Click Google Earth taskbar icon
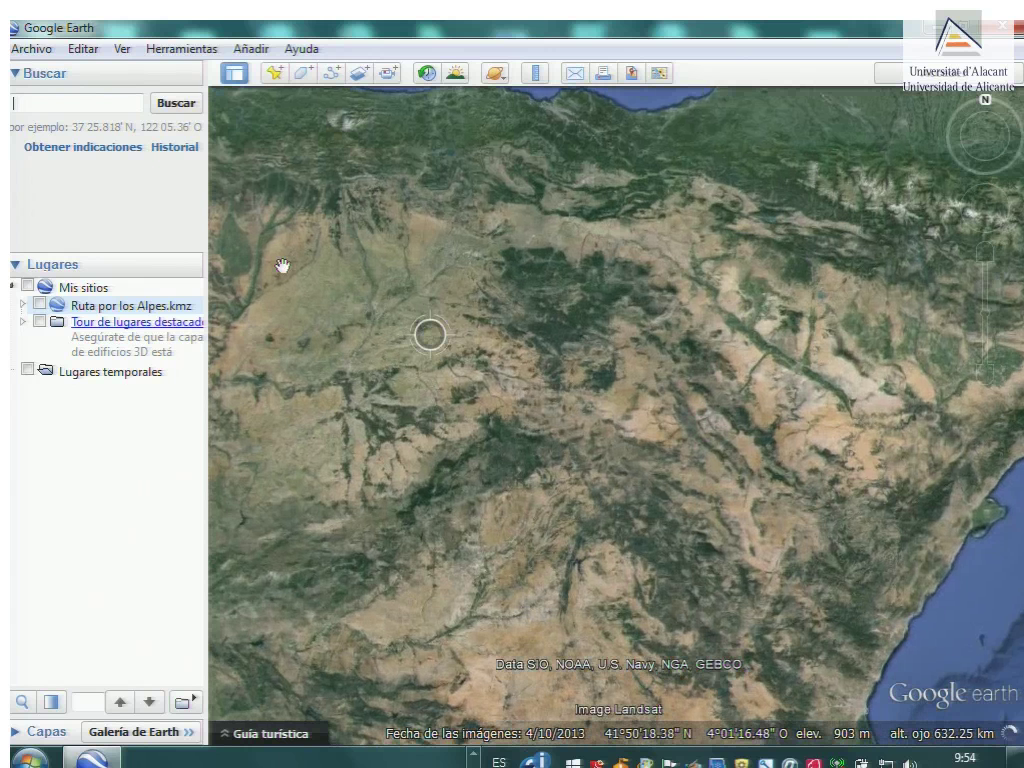 tap(92, 760)
